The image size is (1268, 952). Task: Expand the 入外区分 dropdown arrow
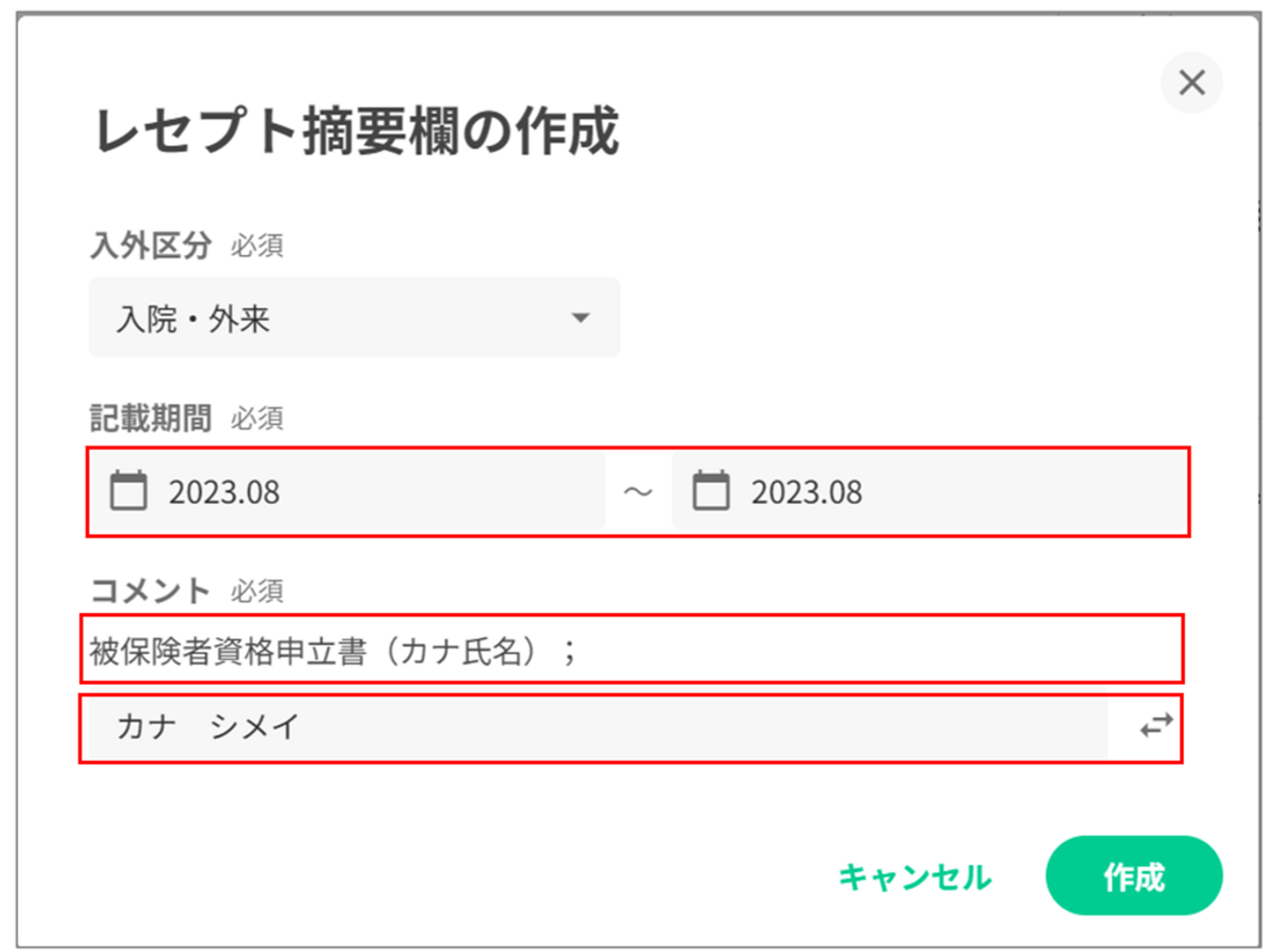coord(580,318)
